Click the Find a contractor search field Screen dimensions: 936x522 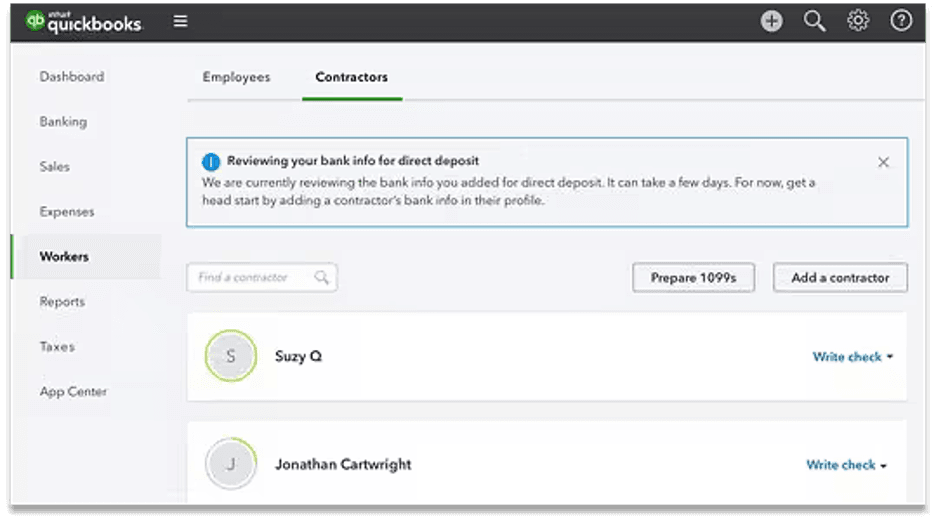click(254, 278)
